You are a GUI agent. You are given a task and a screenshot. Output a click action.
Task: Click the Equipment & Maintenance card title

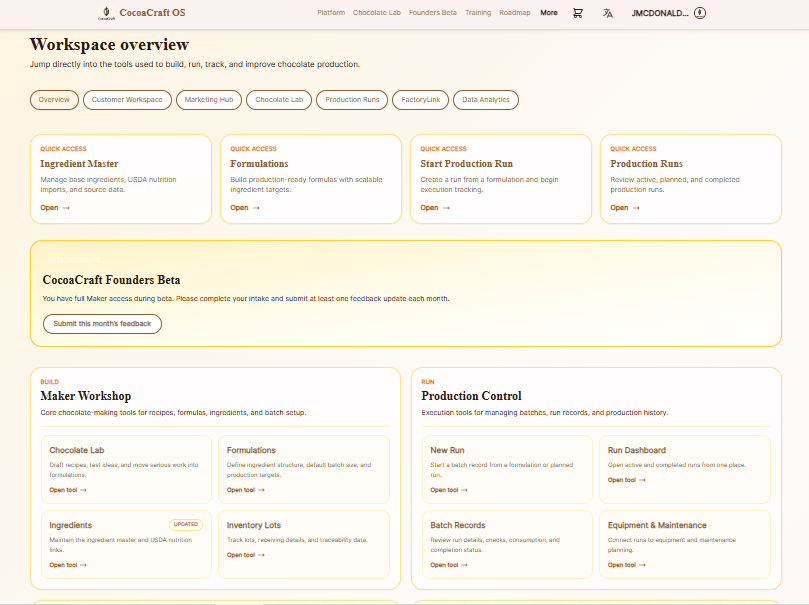coord(657,525)
